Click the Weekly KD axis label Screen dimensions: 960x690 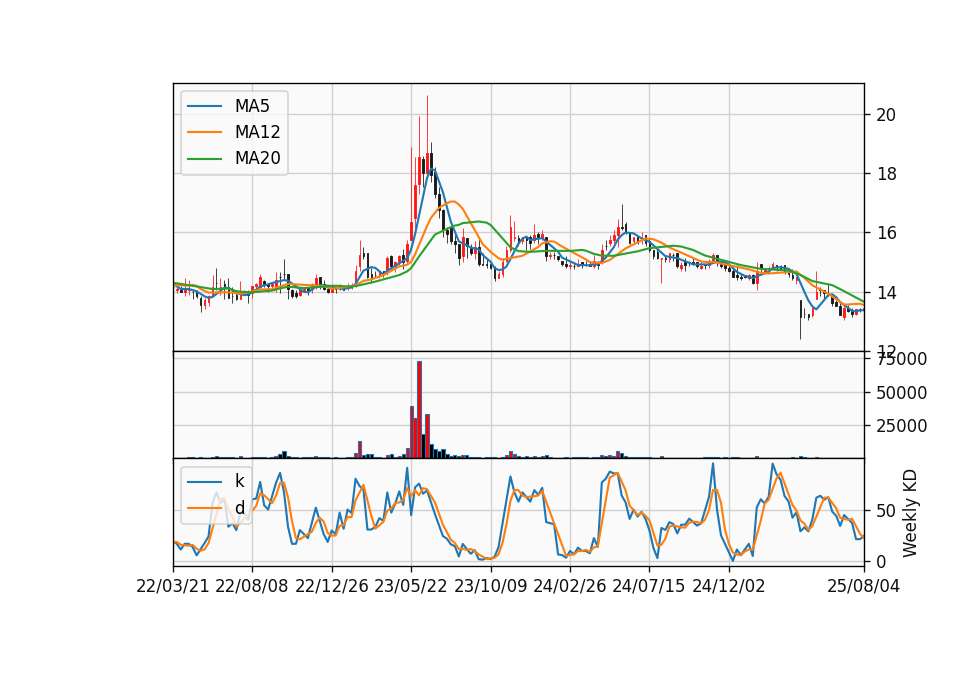pyautogui.click(x=910, y=513)
